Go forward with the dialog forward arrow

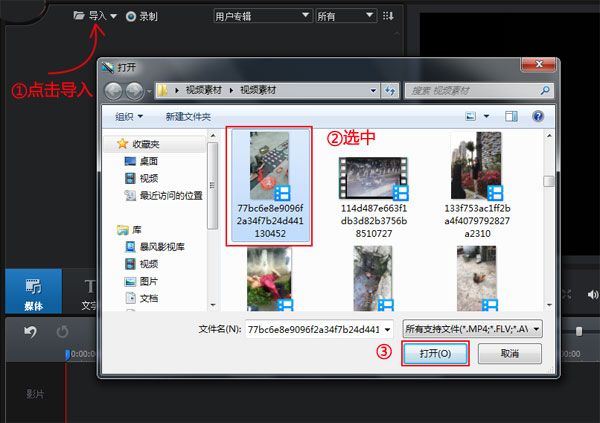(134, 91)
